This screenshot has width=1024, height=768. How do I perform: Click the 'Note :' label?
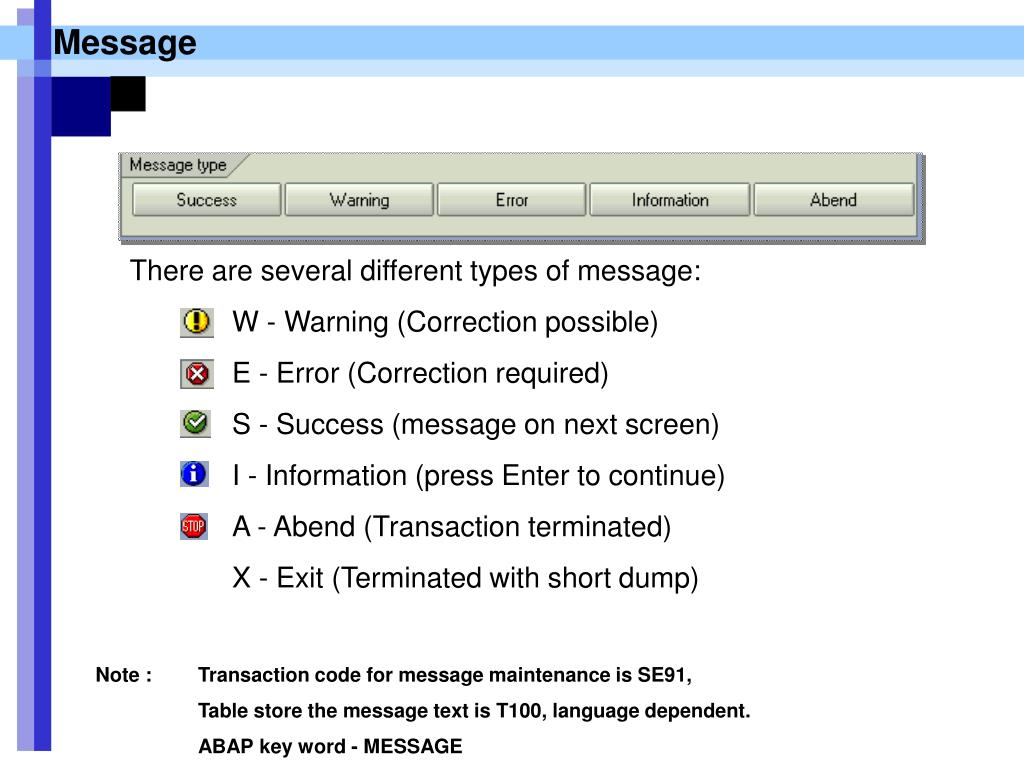pos(124,675)
